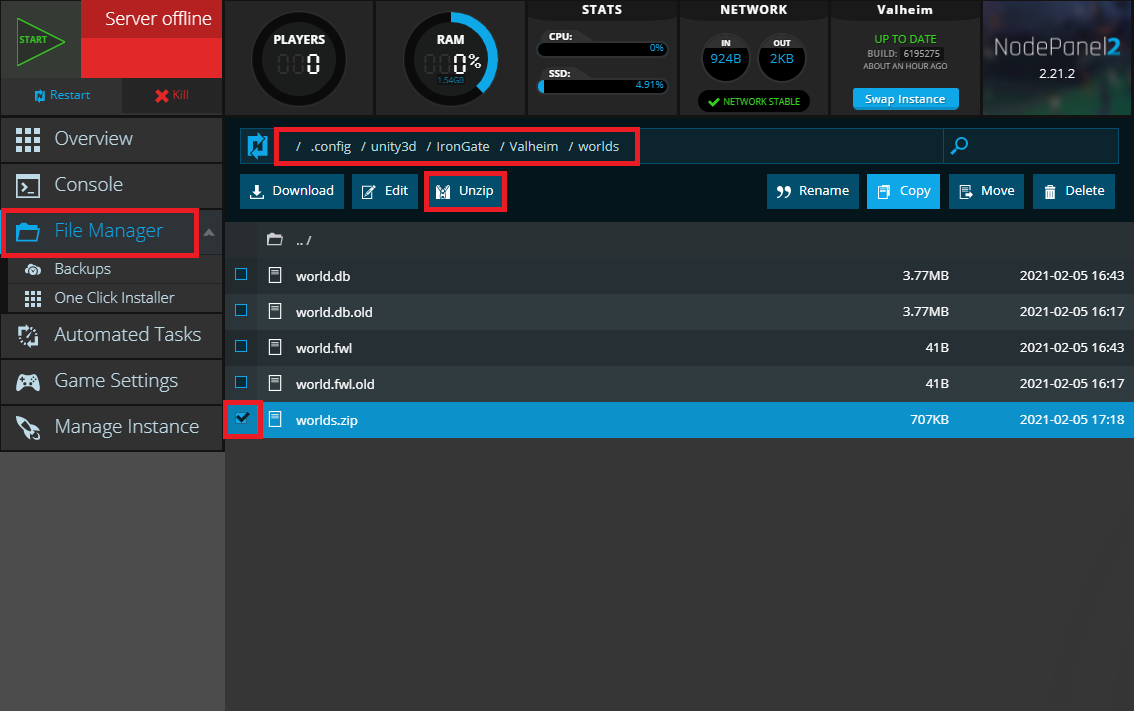
Task: Download the selected file
Action: (292, 191)
